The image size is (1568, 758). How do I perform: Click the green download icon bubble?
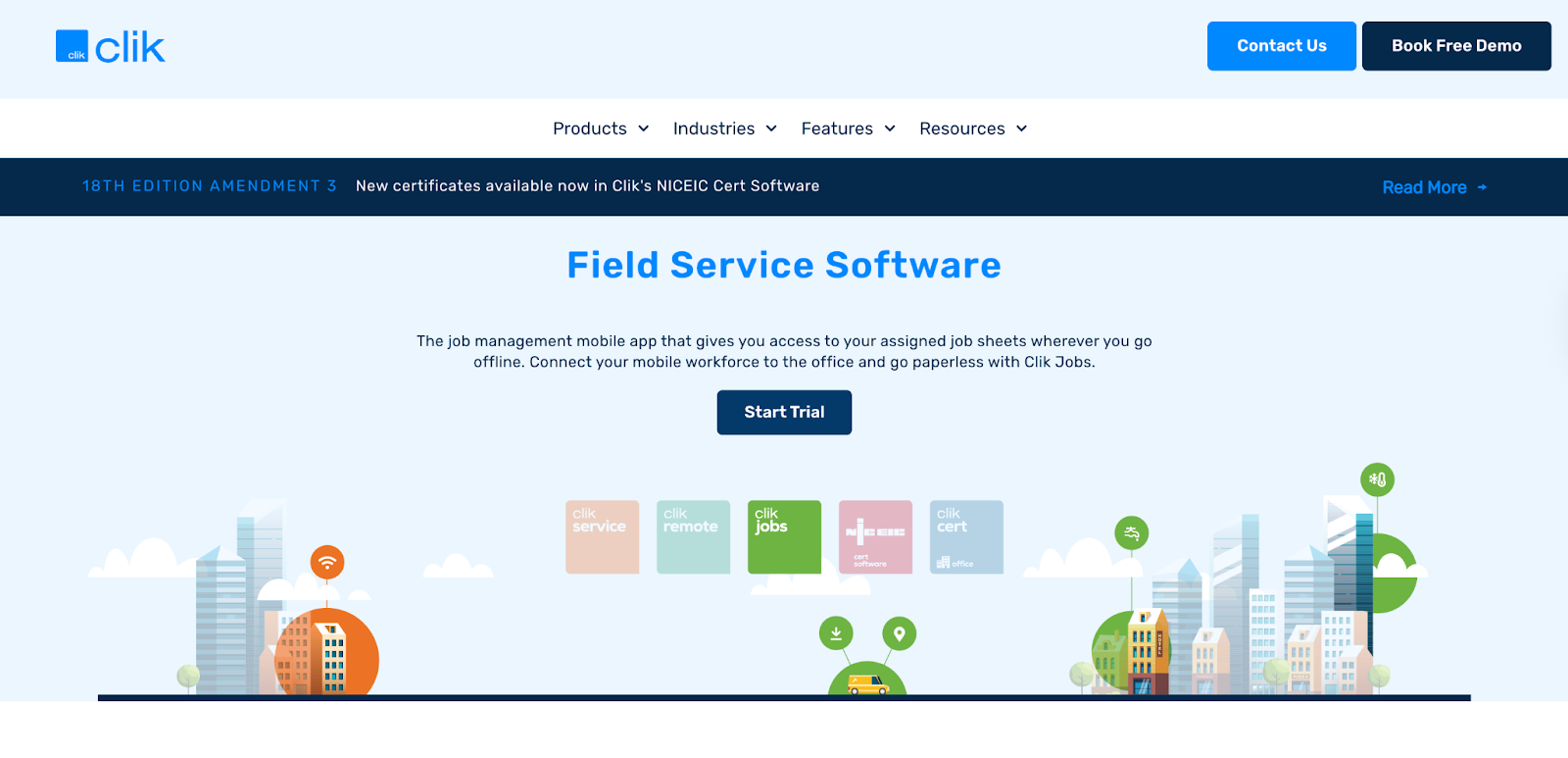(x=836, y=633)
